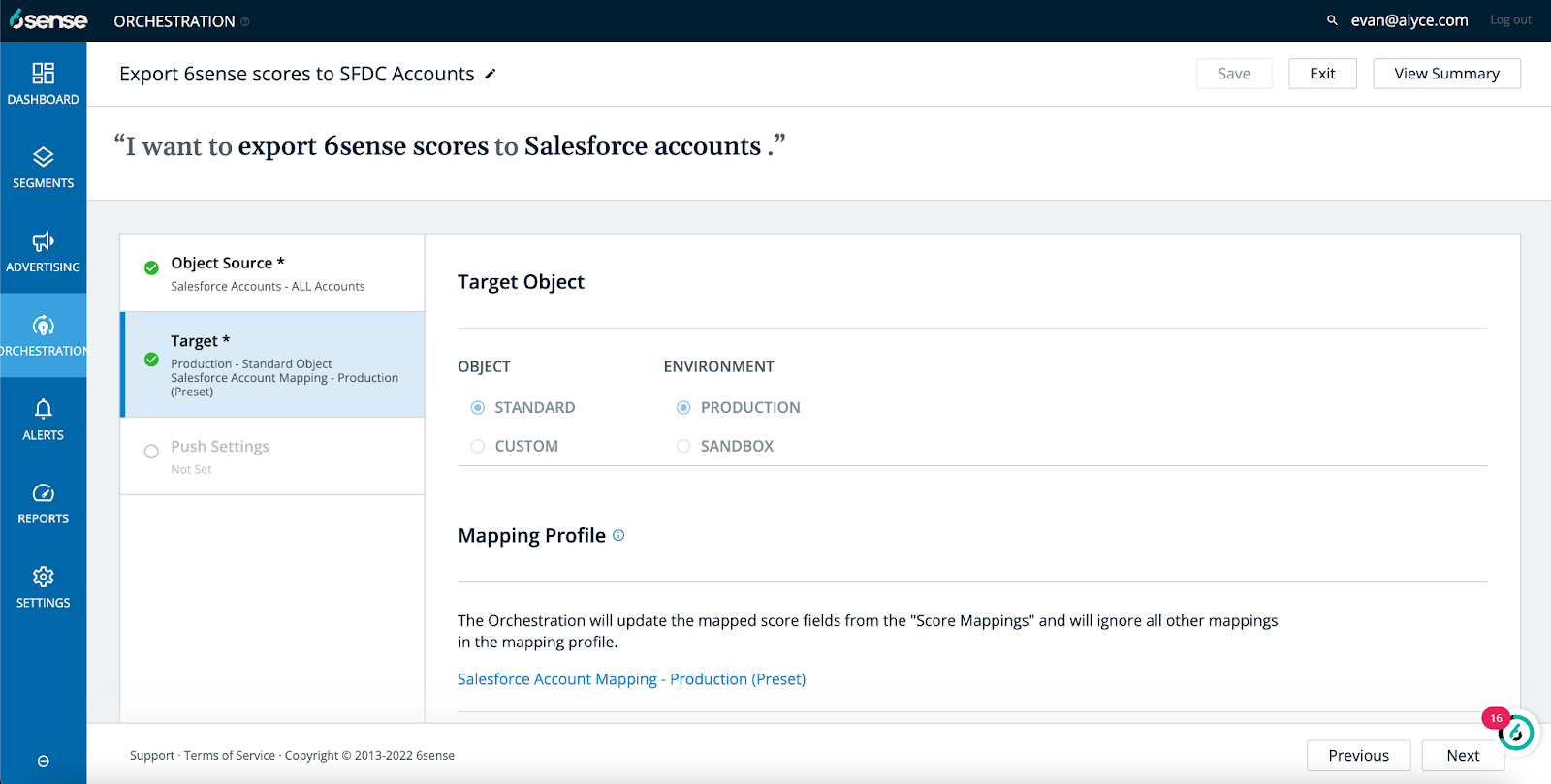Go to SETTINGS menu label
The image size is (1551, 784).
(x=44, y=603)
